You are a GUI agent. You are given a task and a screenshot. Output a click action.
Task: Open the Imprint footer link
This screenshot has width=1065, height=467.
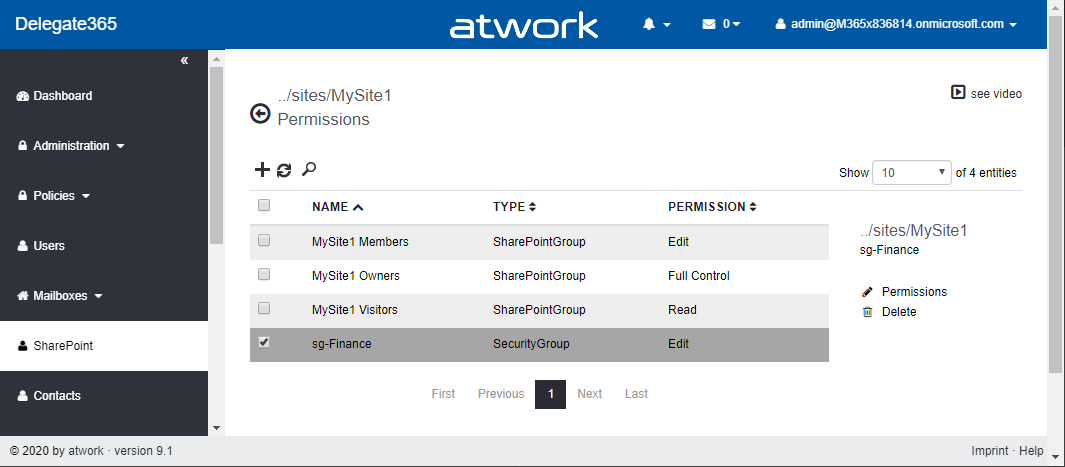[x=989, y=451]
